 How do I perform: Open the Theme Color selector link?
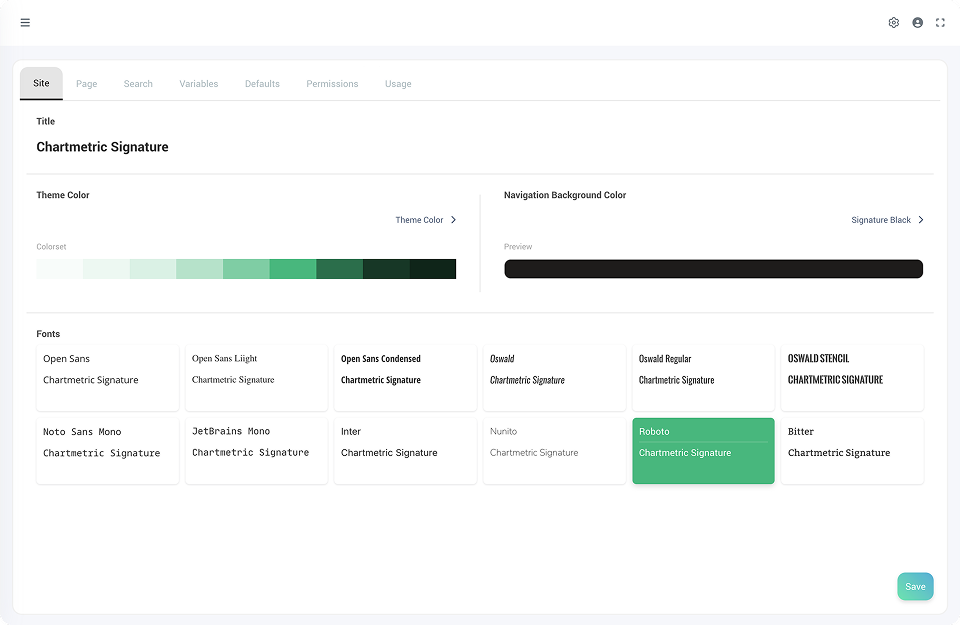(x=419, y=220)
